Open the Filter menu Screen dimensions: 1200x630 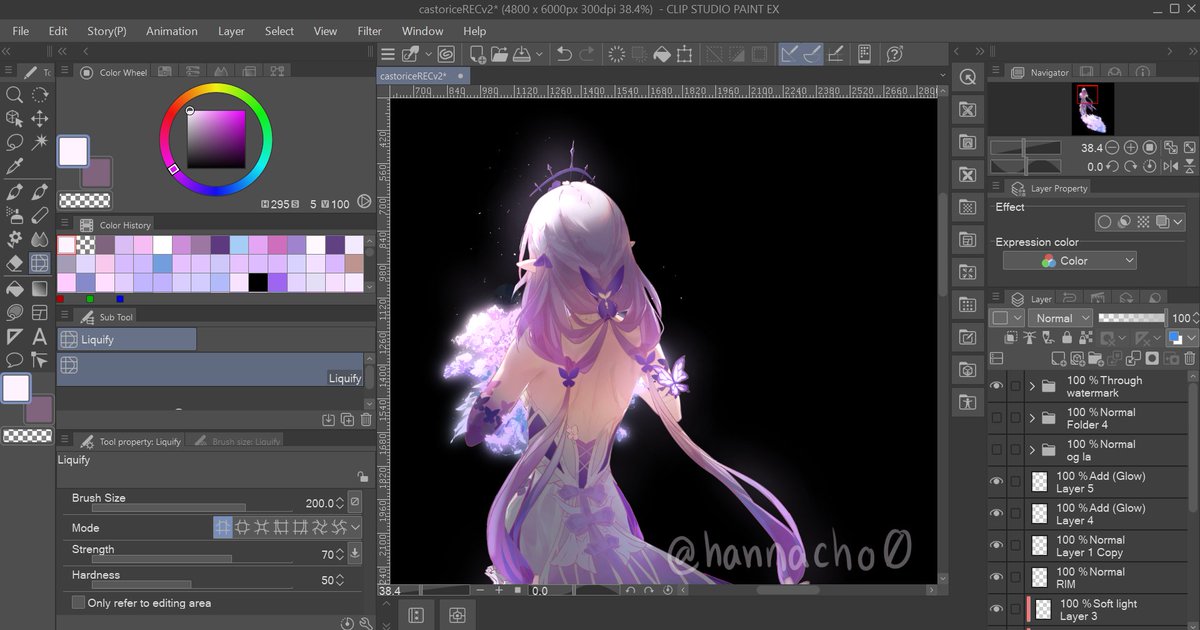370,31
